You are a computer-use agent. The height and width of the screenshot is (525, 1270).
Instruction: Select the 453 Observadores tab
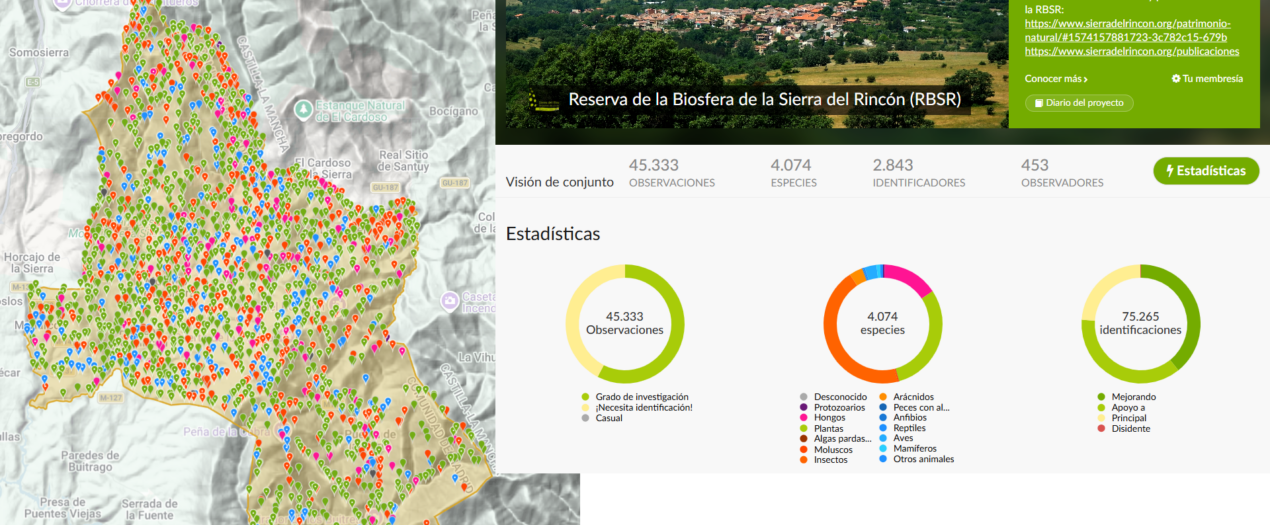1062,173
